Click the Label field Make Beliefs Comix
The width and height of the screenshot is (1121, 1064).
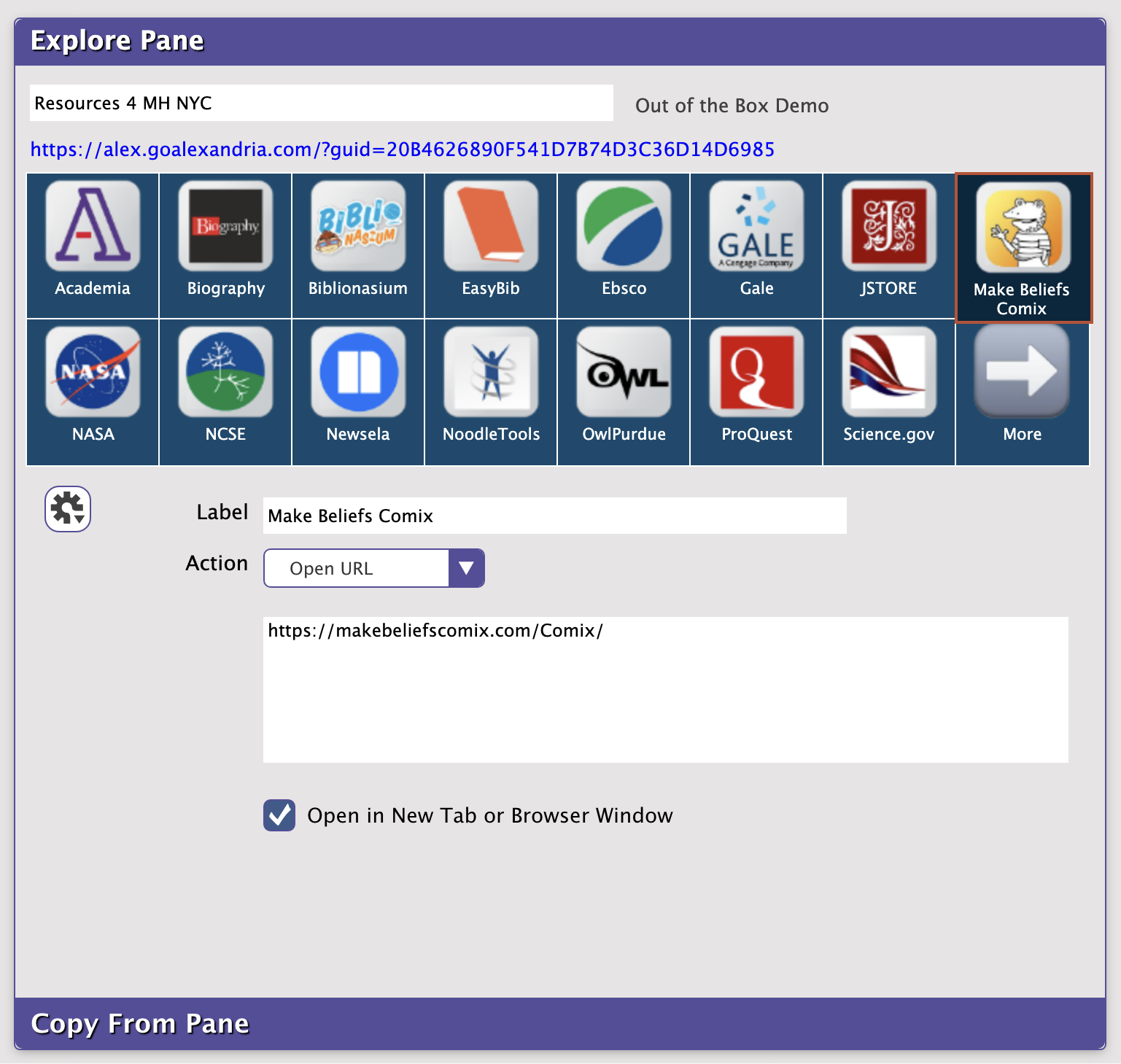(555, 516)
